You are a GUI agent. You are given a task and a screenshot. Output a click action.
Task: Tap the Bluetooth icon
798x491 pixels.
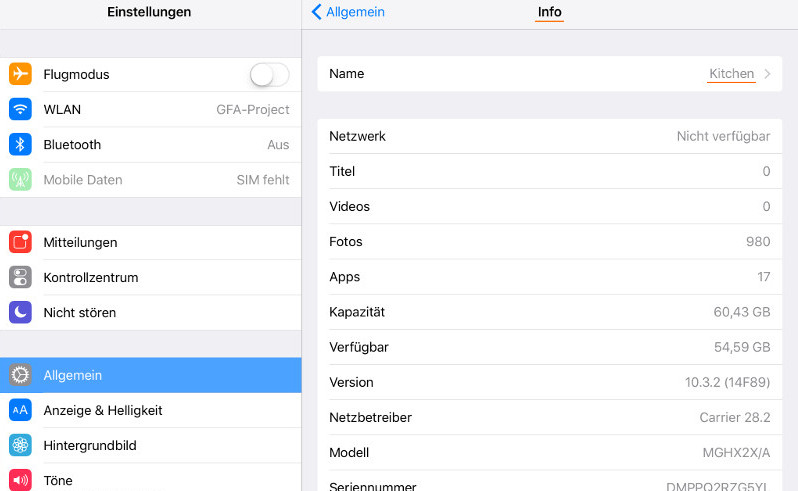tap(20, 144)
